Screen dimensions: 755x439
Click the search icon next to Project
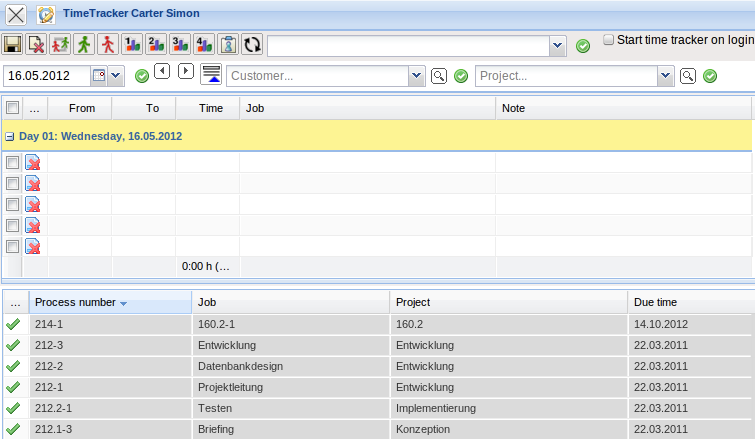click(x=687, y=76)
